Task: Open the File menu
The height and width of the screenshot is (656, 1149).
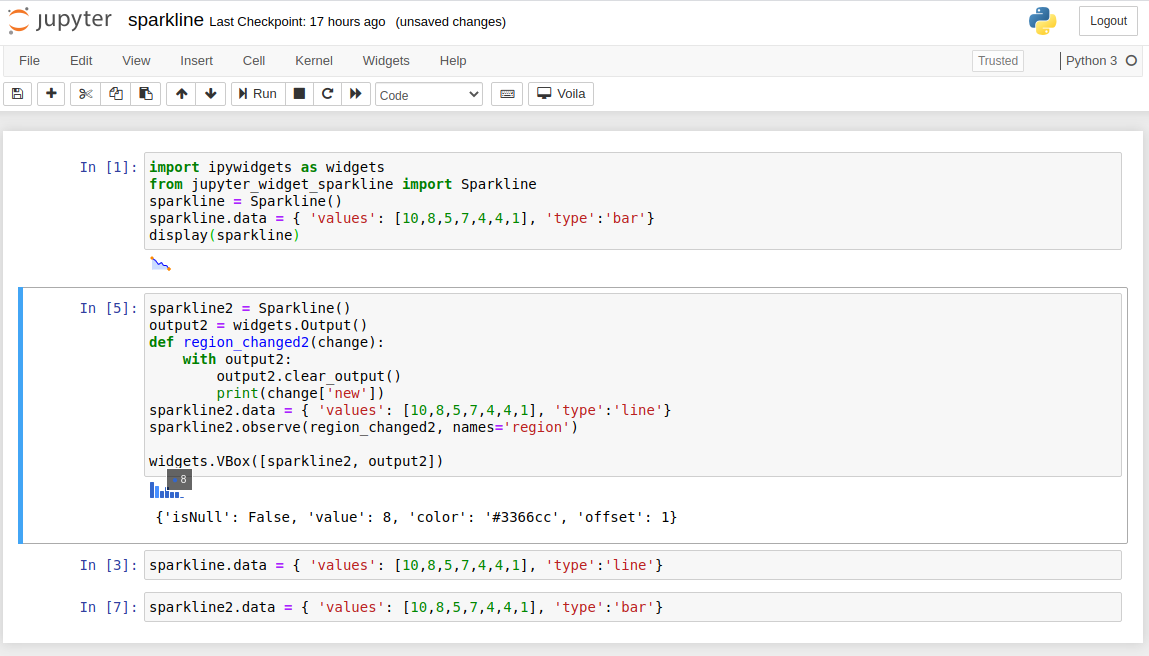Action: (29, 61)
